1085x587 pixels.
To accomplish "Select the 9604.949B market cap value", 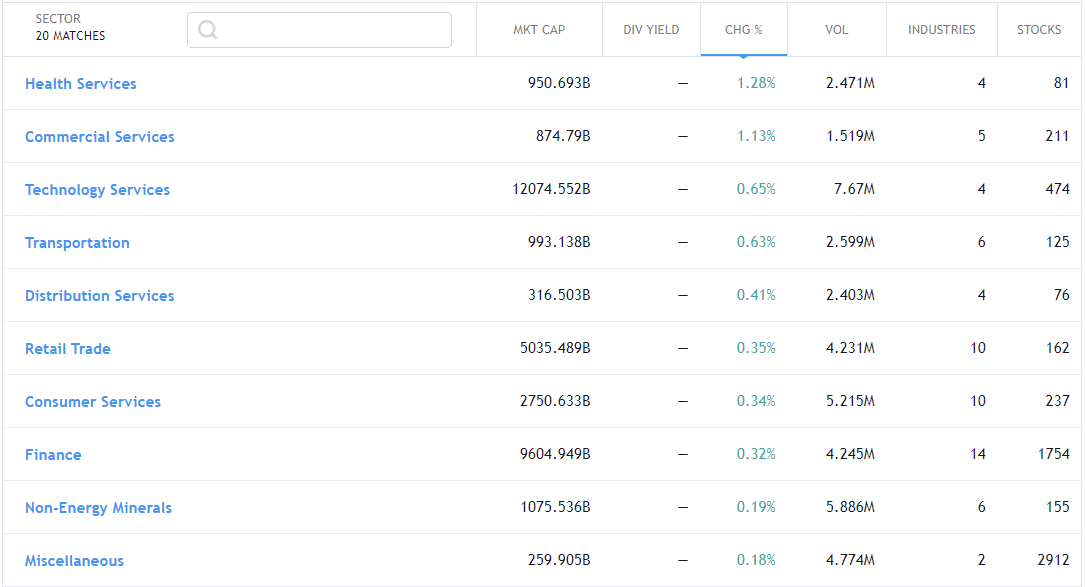I will coord(555,454).
